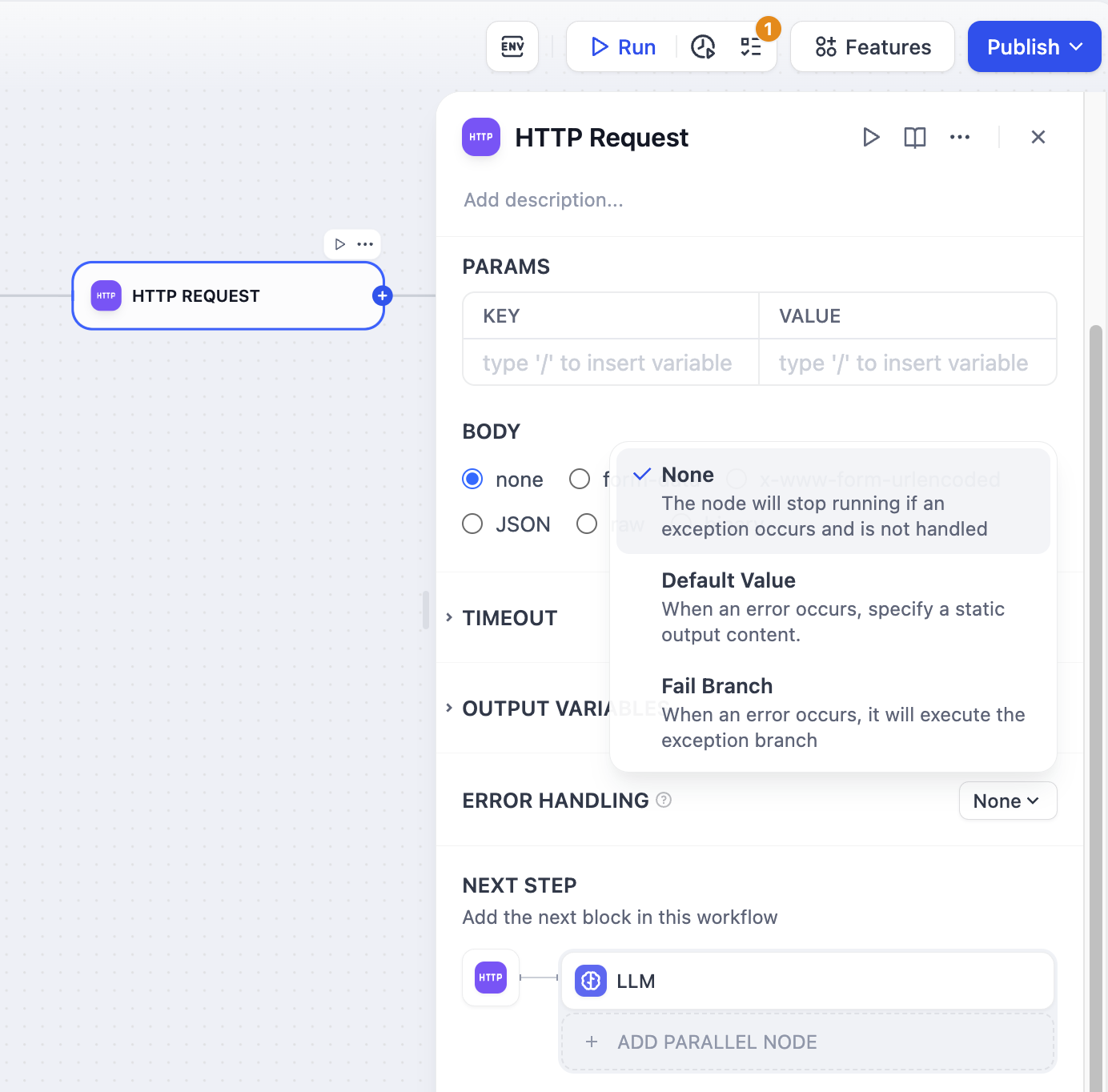Open the checklist icon with badge

coord(751,47)
